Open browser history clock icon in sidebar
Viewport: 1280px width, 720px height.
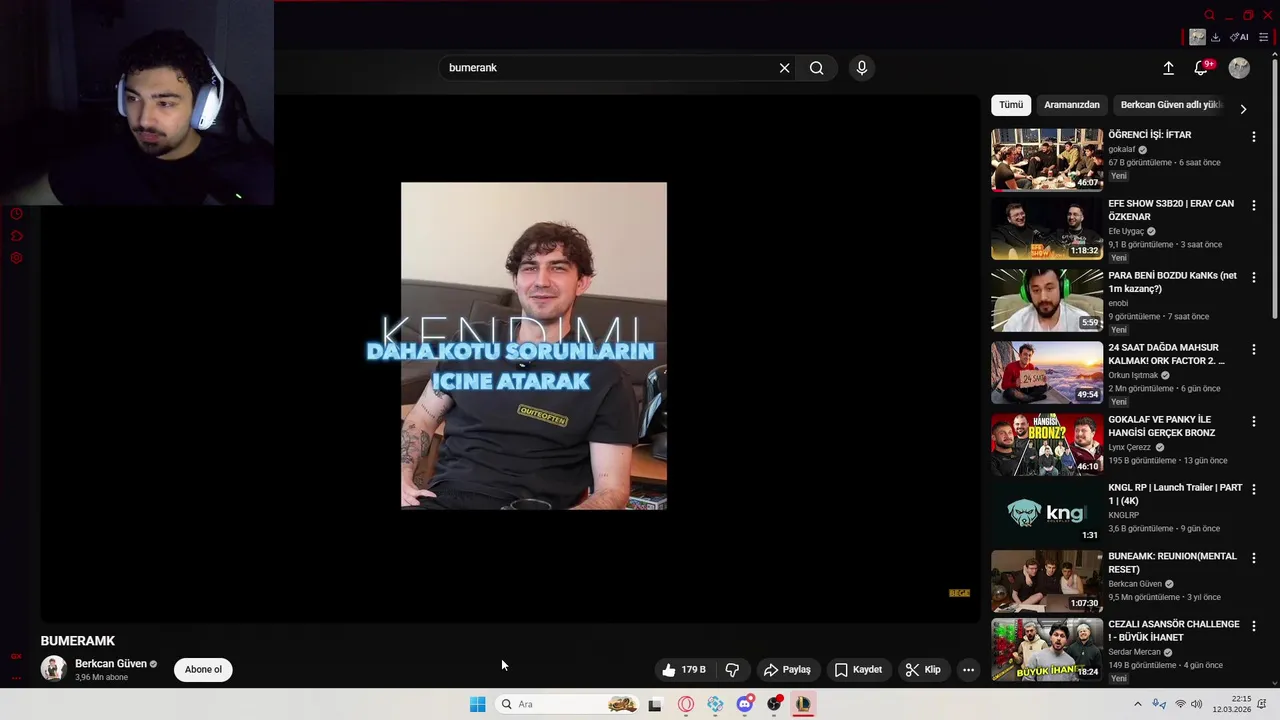[16, 214]
